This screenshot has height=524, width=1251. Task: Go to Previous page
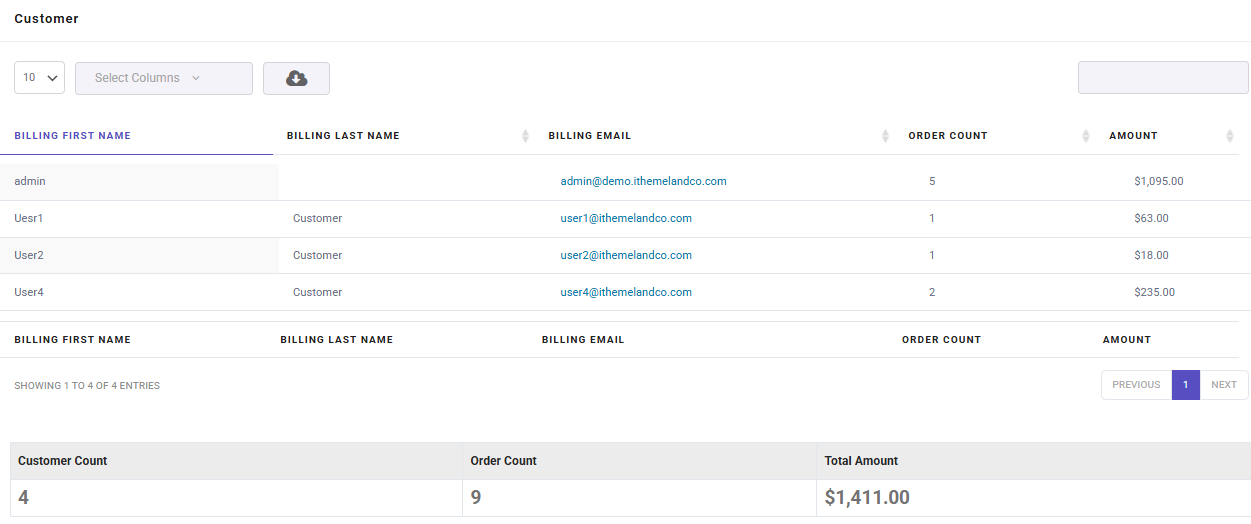point(1136,385)
